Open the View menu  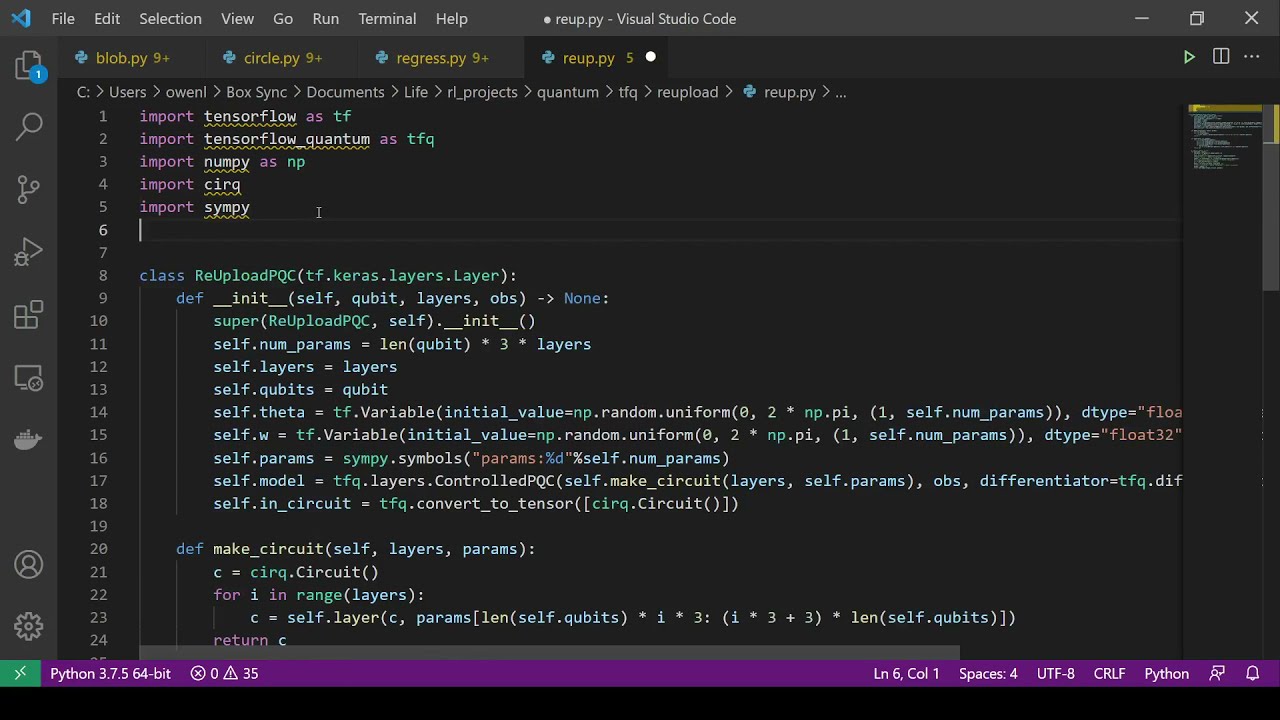[x=237, y=18]
